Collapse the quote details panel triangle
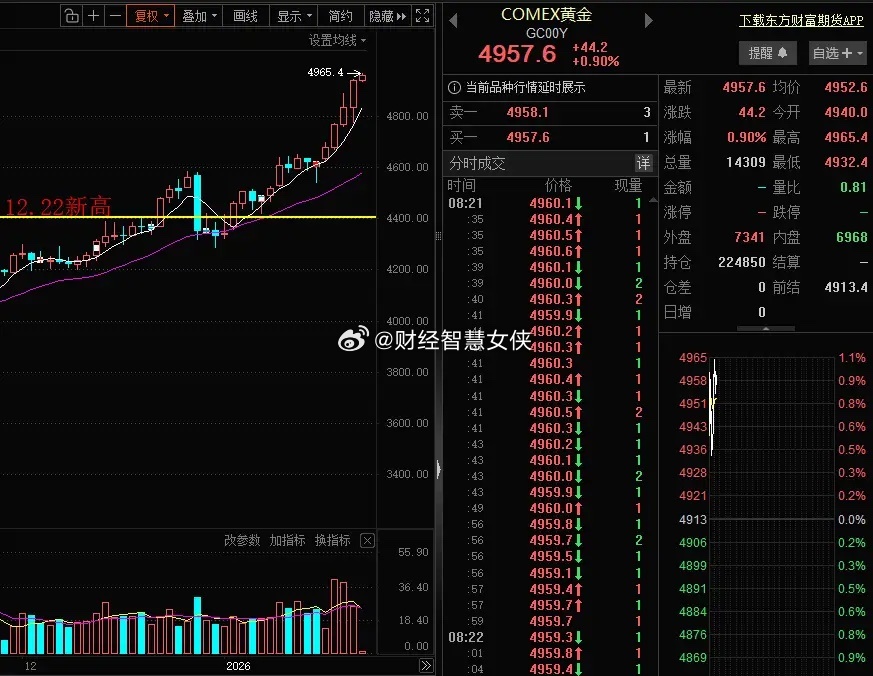Viewport: 873px width, 676px height. tap(766, 329)
